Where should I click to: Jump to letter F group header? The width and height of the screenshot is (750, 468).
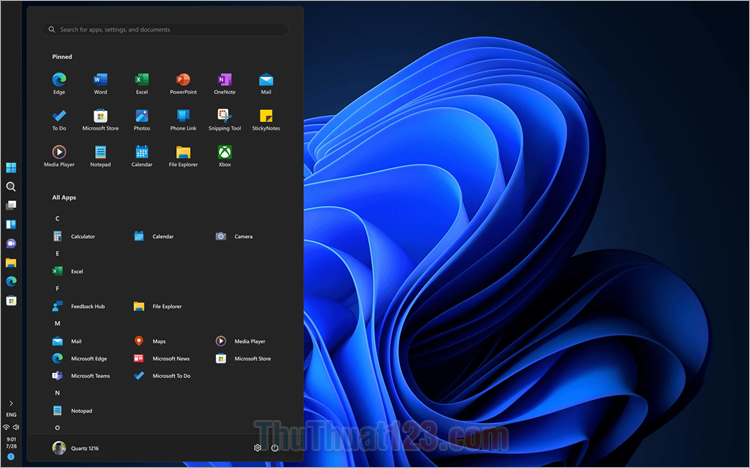click(57, 289)
